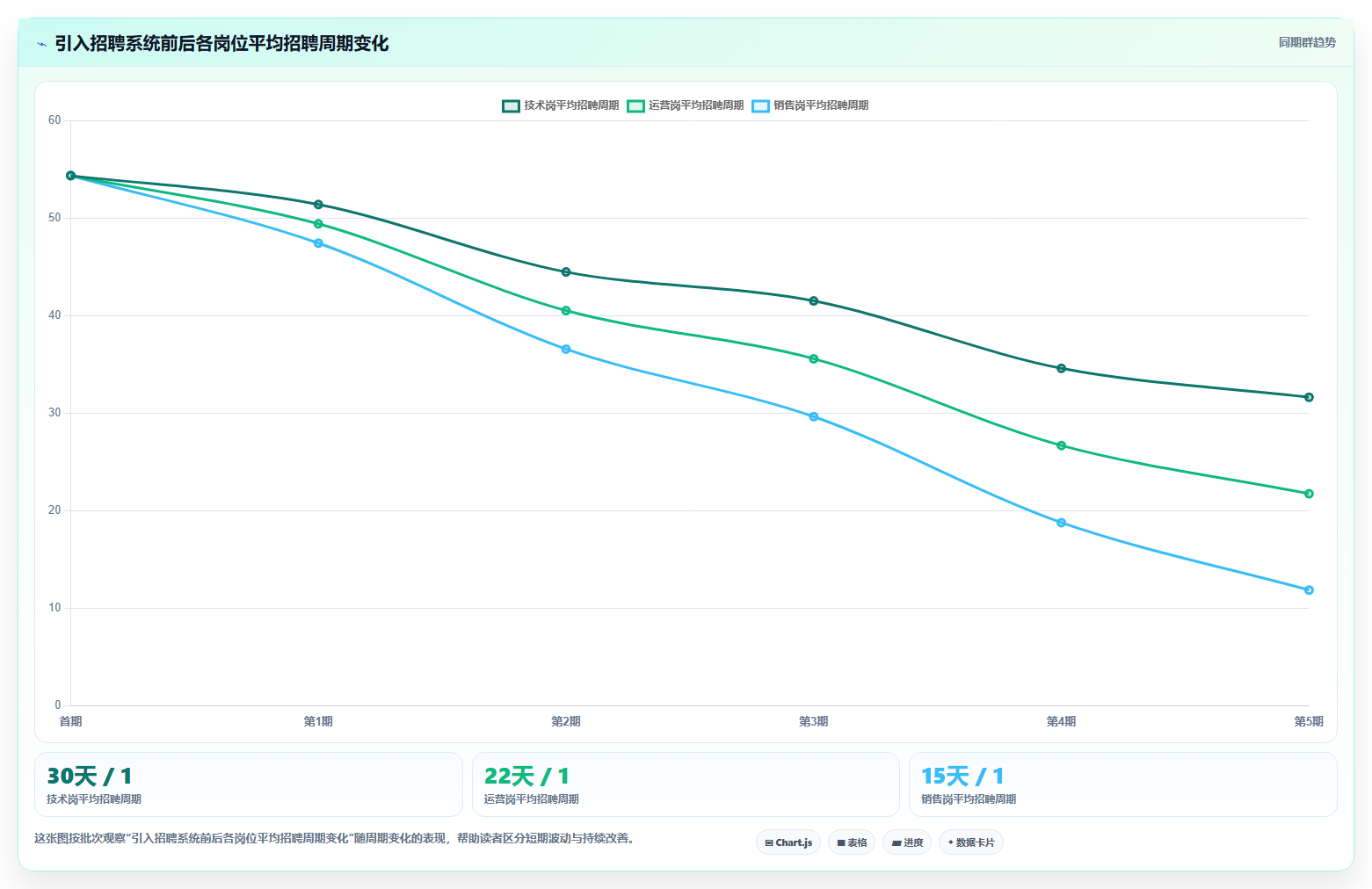Click 销售岗 data point at 第5期
Screen dimensions: 1372x889
[x=1309, y=590]
